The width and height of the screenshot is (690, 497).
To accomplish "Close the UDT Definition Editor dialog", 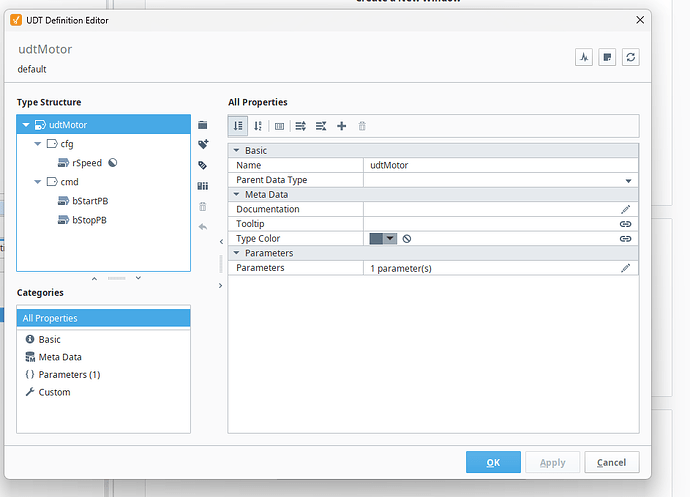I will 640,20.
